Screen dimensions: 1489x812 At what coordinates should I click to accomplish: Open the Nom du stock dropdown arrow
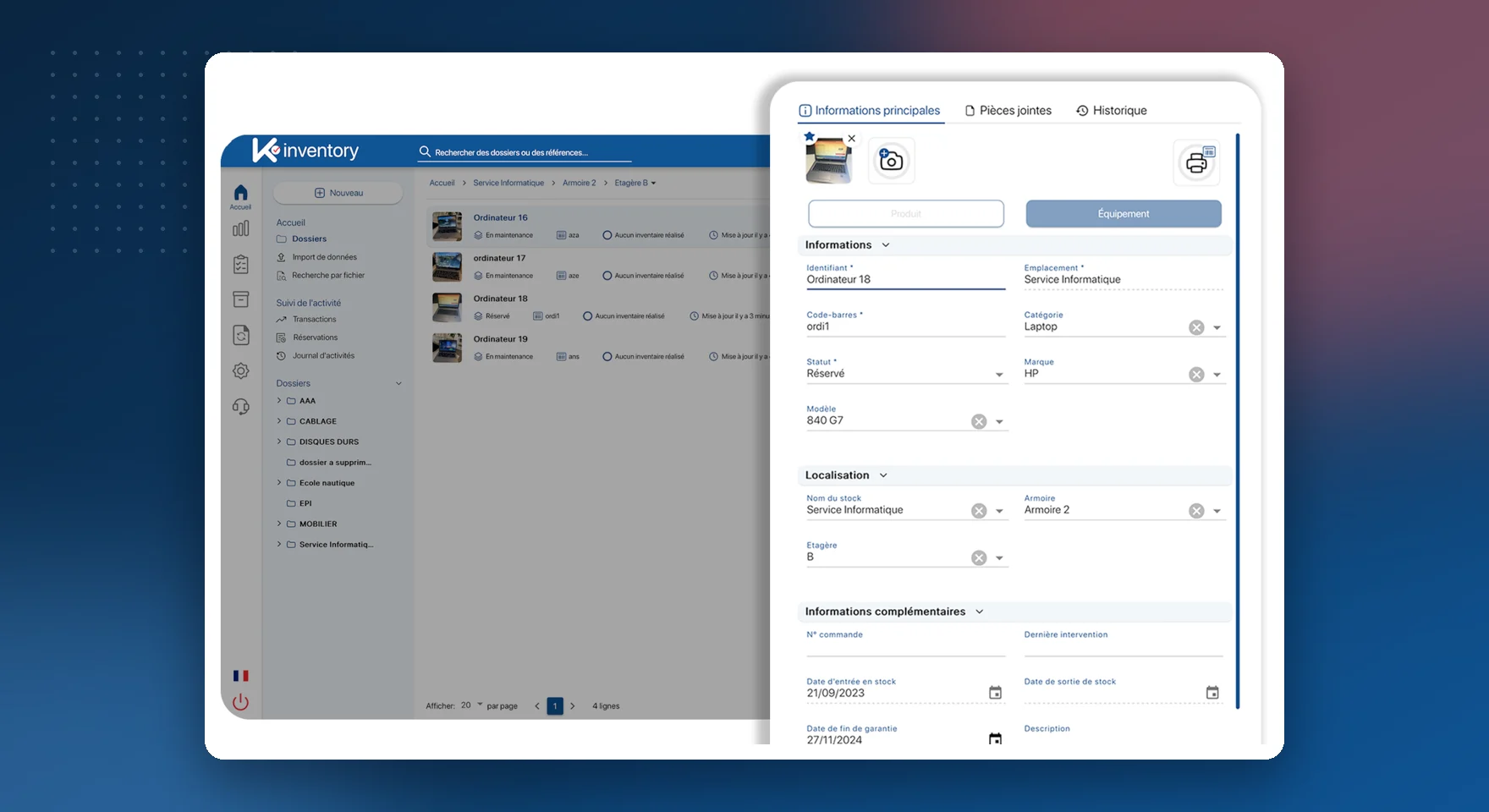pyautogui.click(x=1000, y=512)
